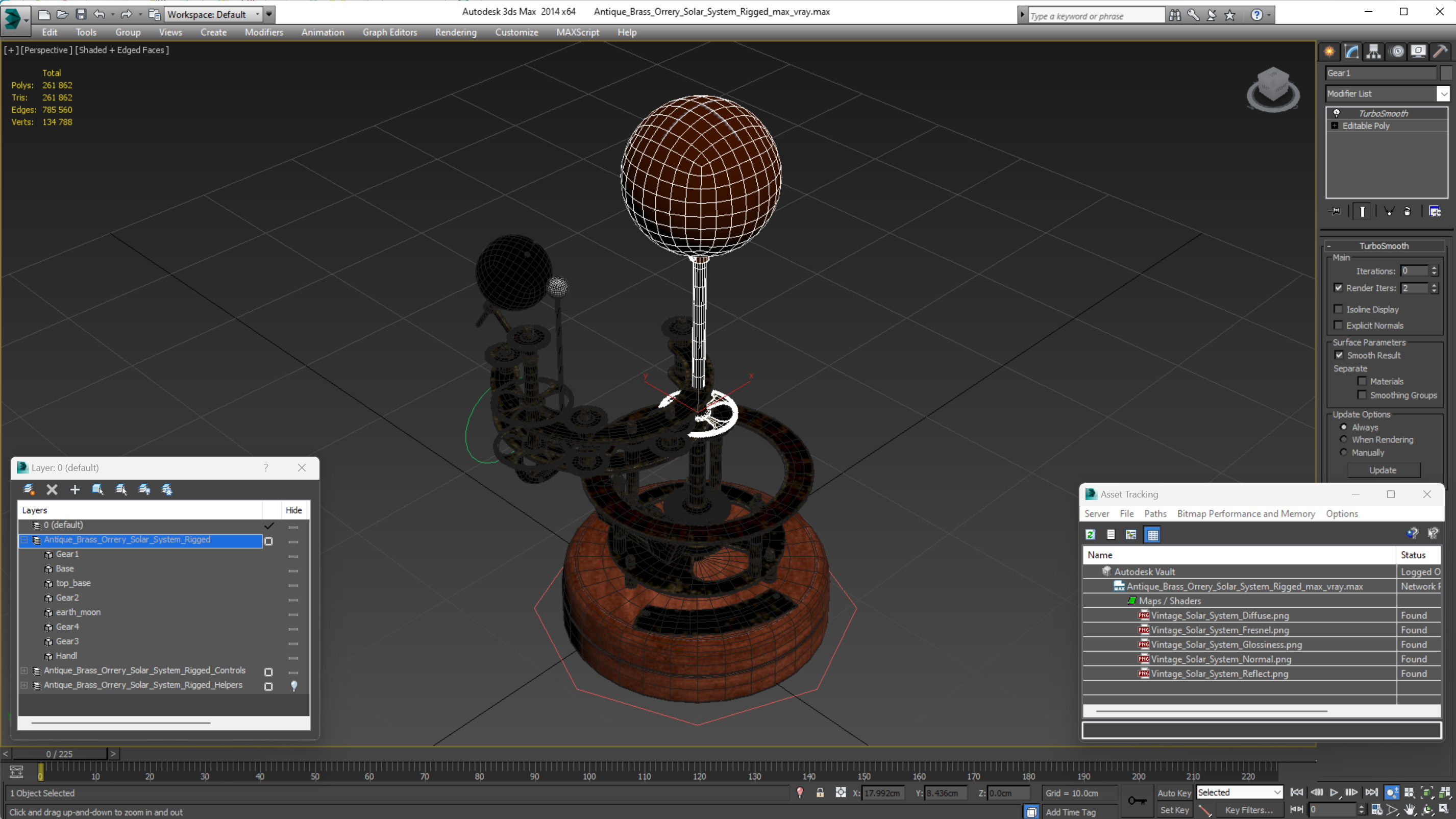Click Configure Modifier Sets icon
This screenshot has width=1456, height=819.
click(1435, 211)
